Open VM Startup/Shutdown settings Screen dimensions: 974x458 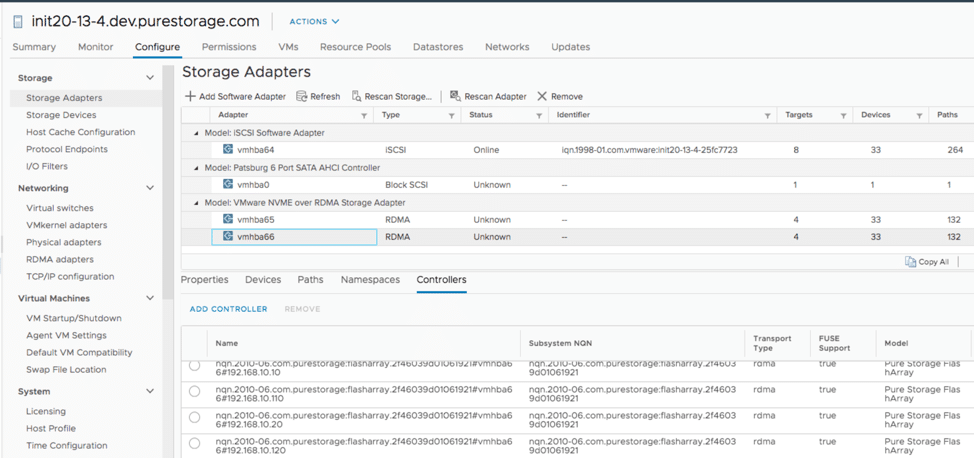[x=74, y=318]
